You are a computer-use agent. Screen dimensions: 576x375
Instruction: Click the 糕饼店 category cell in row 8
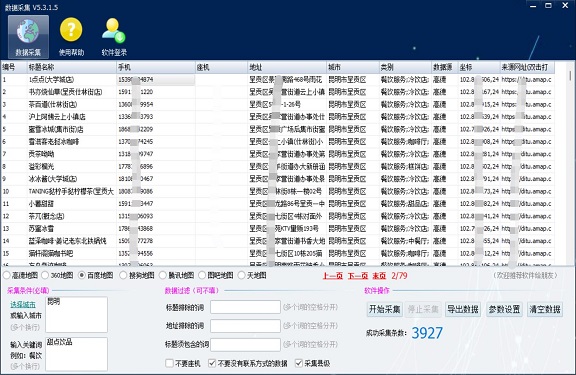405,166
